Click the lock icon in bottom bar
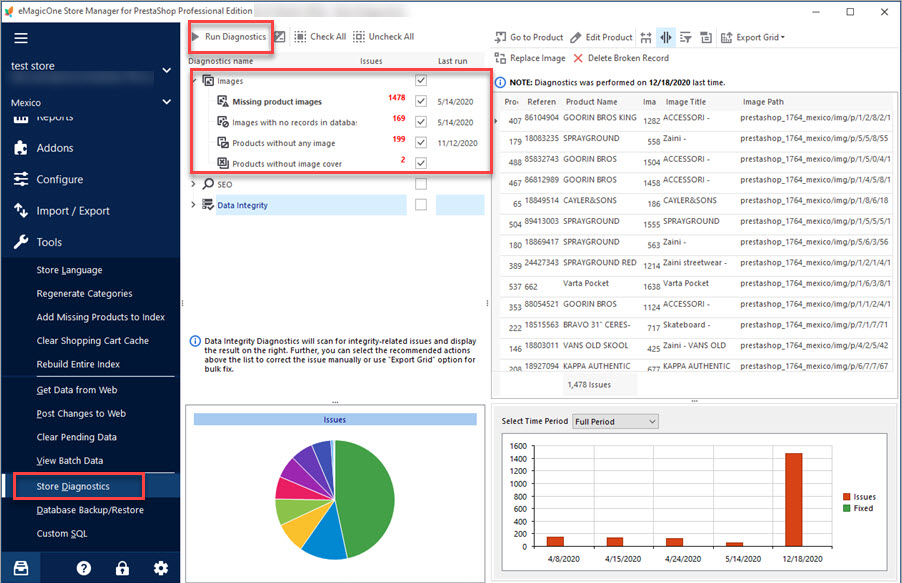 pos(122,569)
